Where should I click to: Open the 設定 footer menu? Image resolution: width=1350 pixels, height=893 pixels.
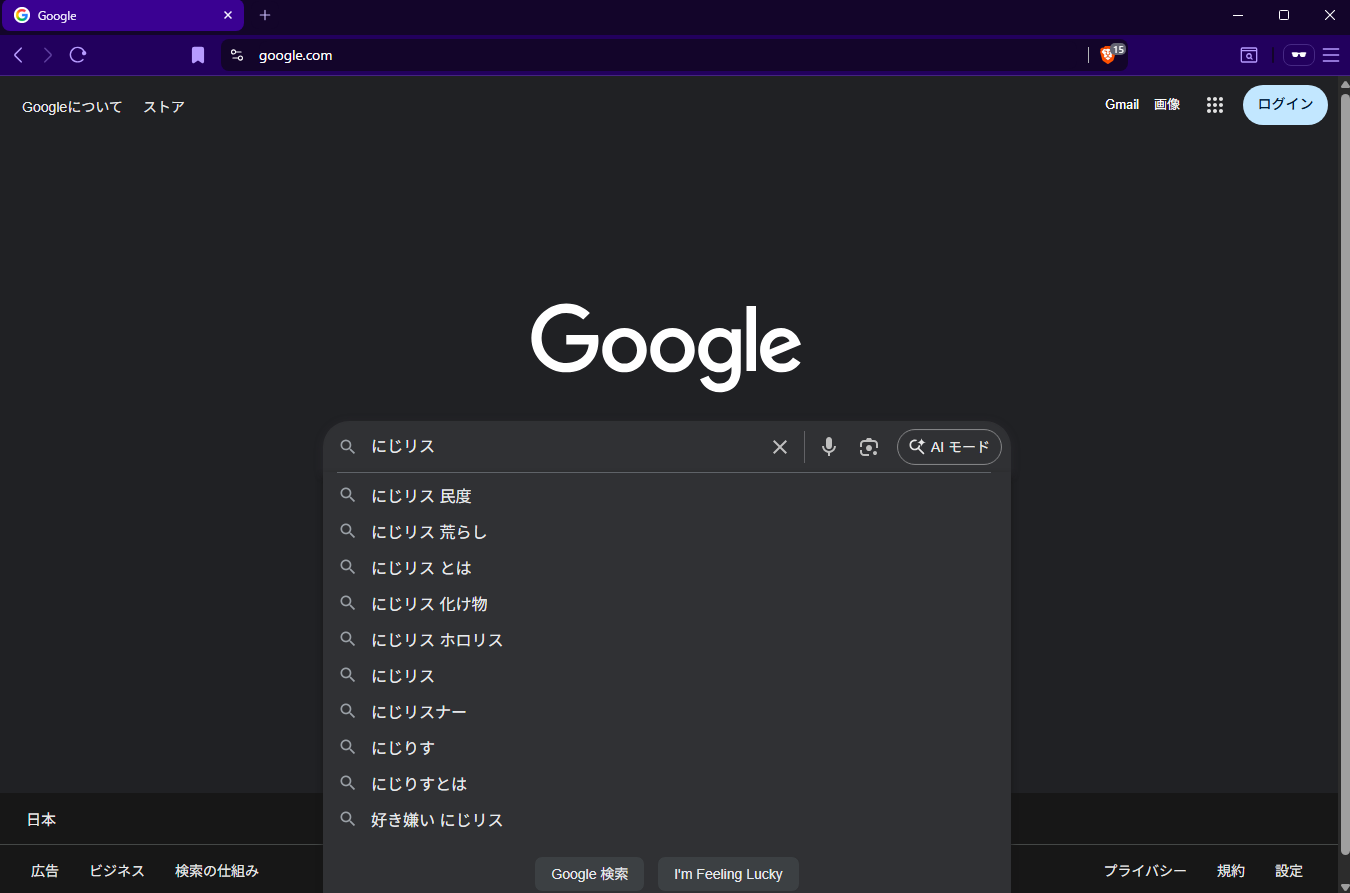[x=1289, y=871]
